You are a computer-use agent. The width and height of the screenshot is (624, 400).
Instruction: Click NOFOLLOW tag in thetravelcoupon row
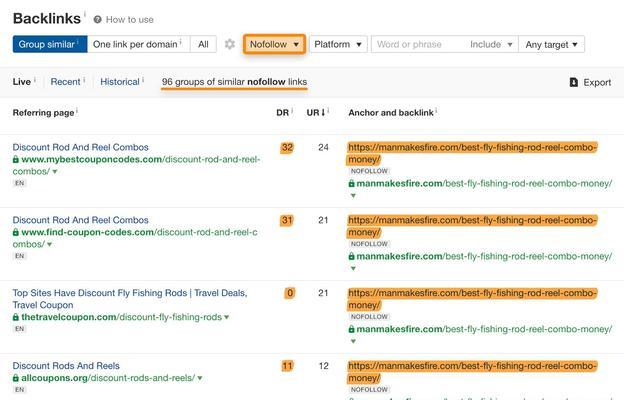point(369,317)
